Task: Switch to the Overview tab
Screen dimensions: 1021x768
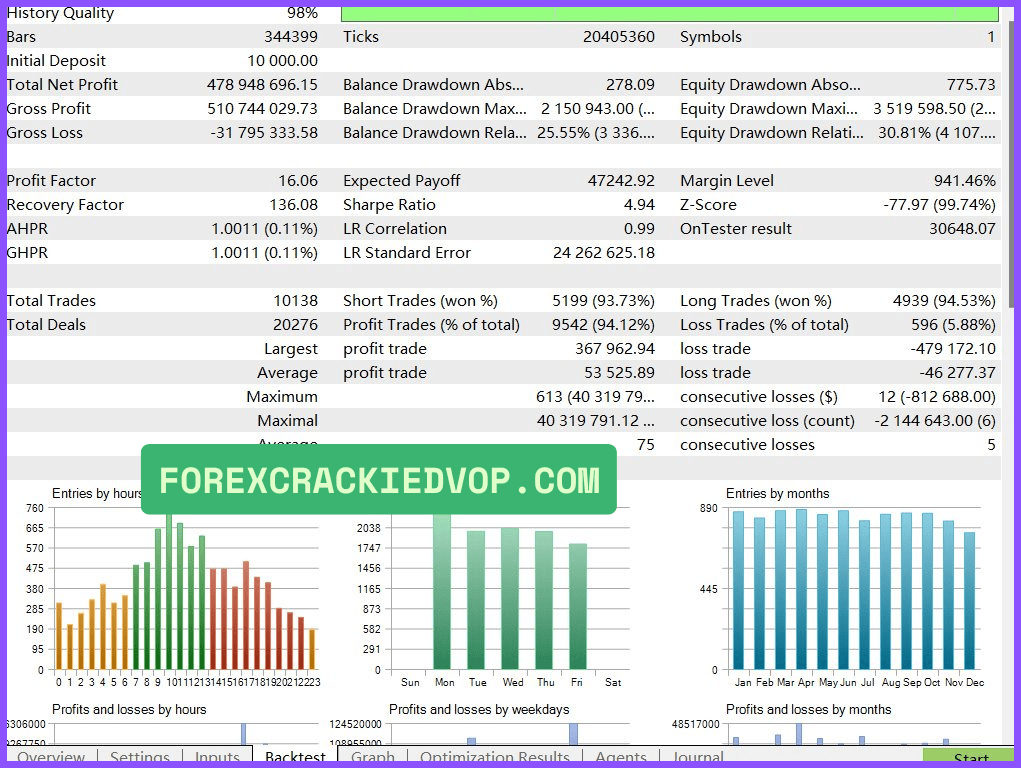Action: coord(51,757)
